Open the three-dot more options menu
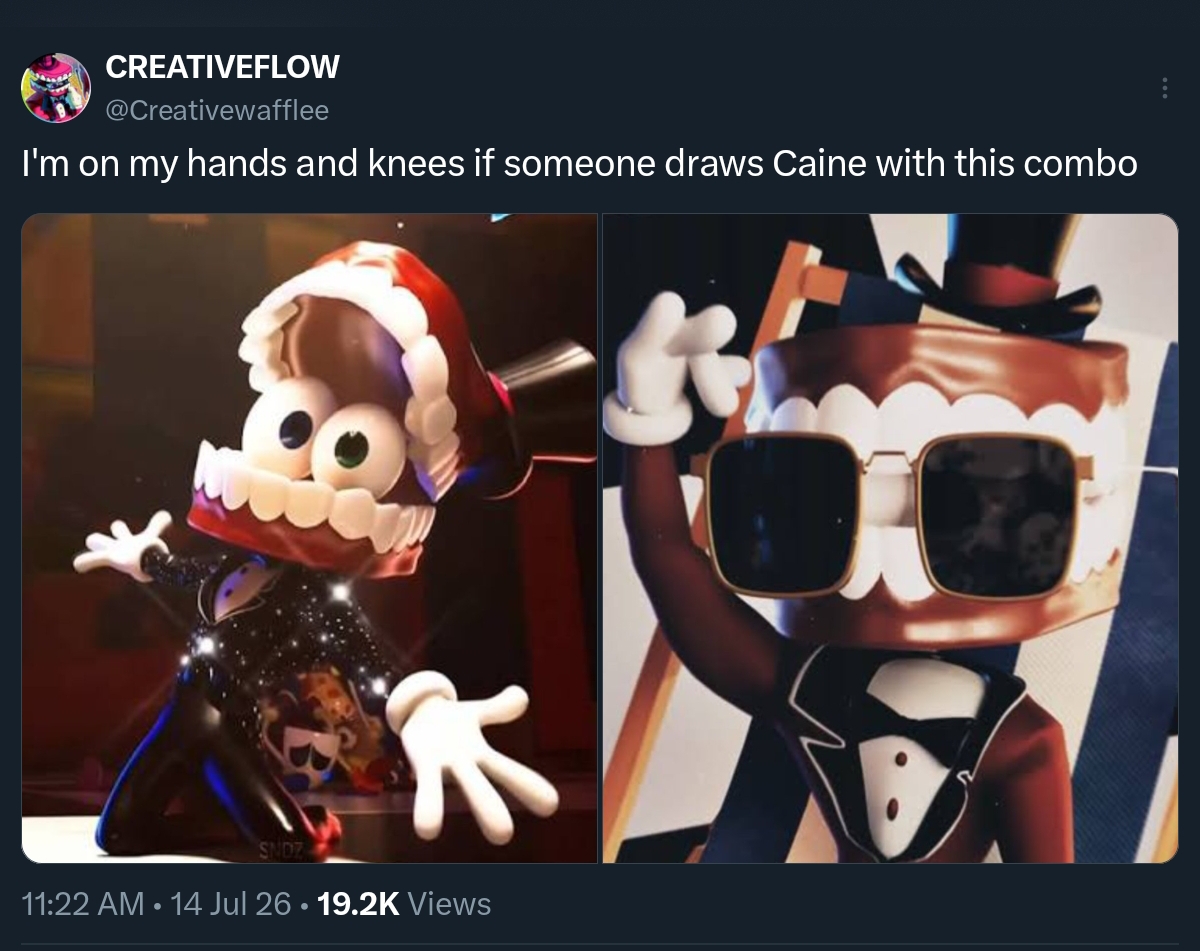Image resolution: width=1200 pixels, height=951 pixels. tap(1164, 88)
